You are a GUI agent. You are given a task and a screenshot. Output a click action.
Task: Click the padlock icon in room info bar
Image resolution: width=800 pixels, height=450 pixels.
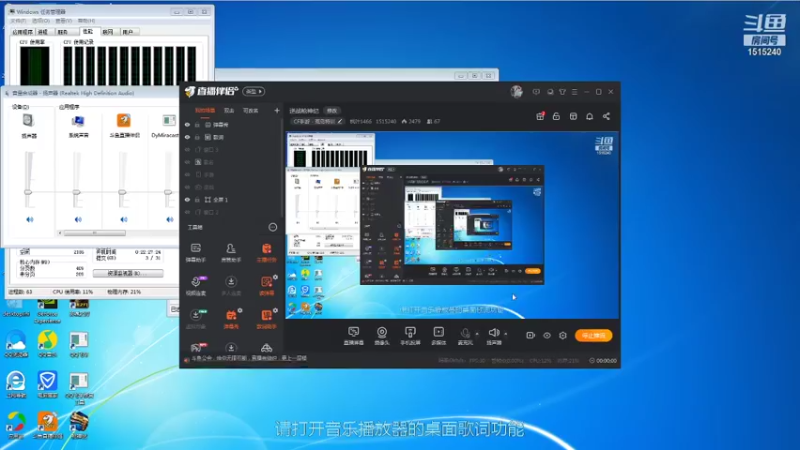coord(556,116)
